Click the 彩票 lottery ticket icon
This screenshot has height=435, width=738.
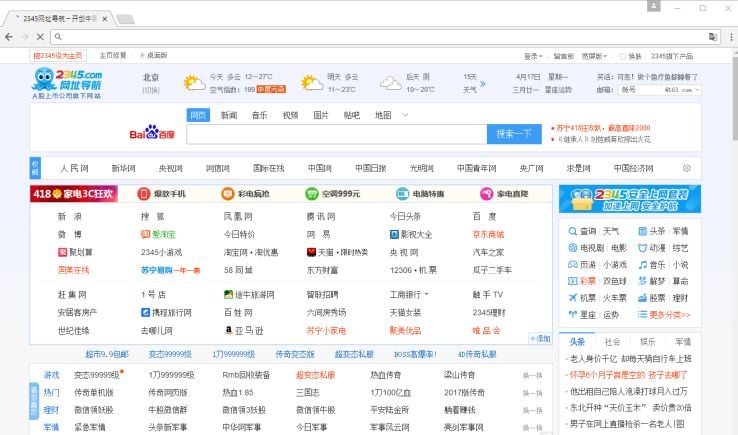572,281
